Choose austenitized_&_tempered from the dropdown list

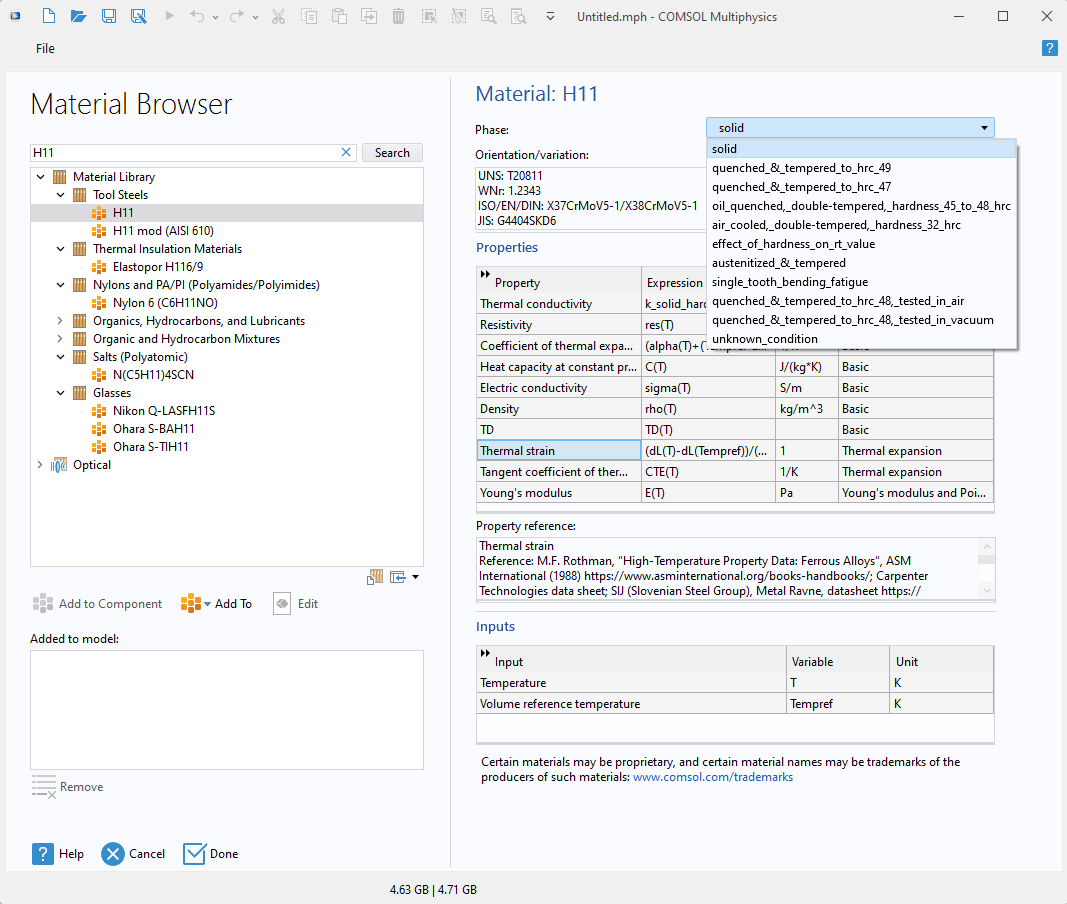[778, 263]
